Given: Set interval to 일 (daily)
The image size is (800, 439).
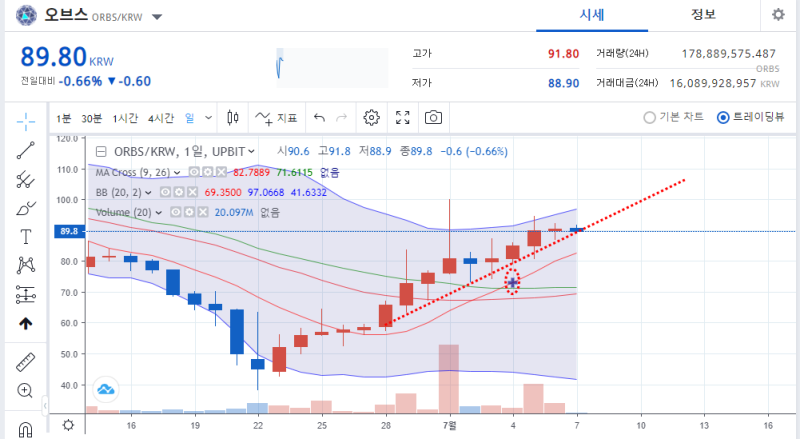Looking at the screenshot, I should click(190, 118).
